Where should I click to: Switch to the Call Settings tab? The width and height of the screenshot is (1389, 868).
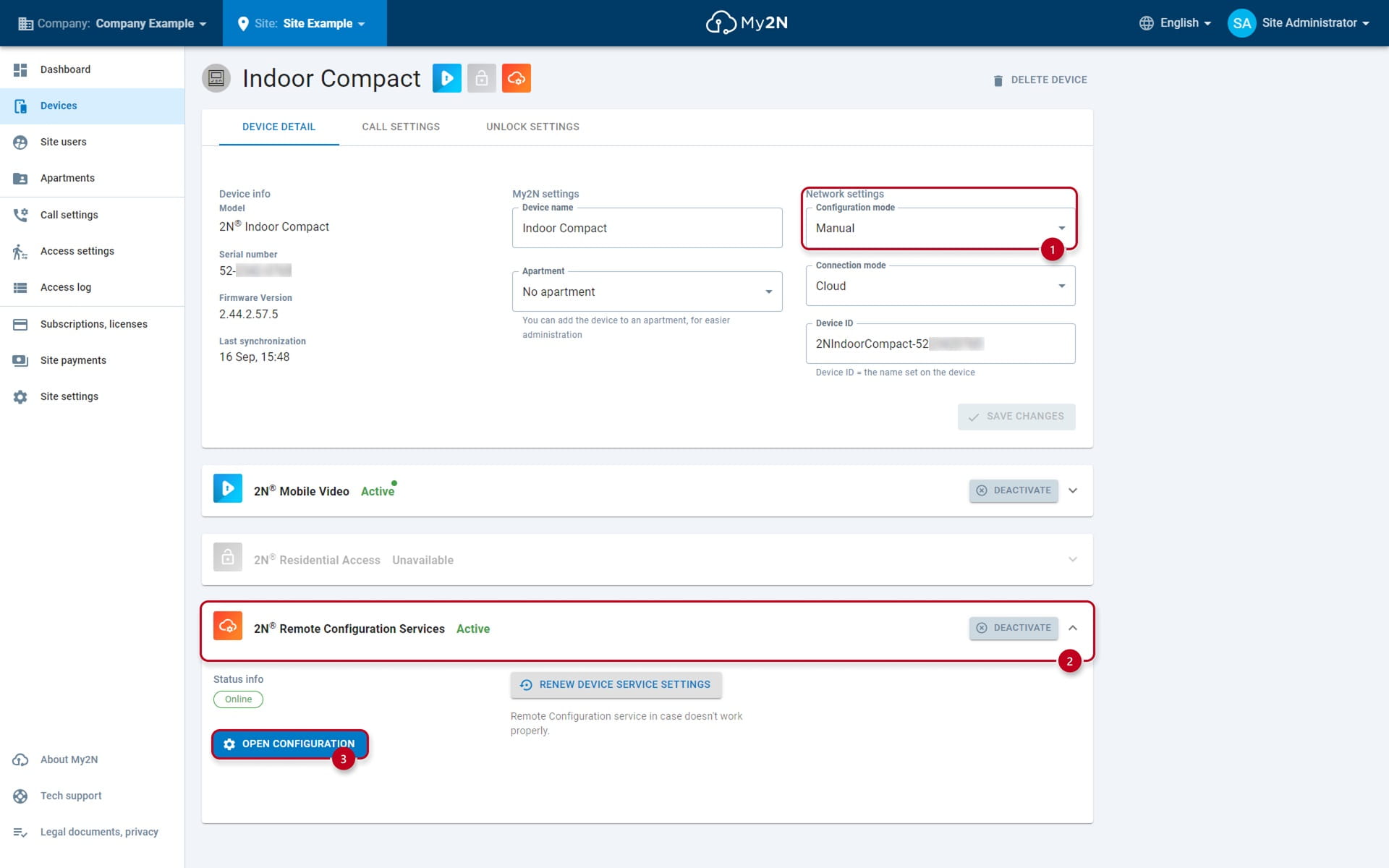click(401, 127)
